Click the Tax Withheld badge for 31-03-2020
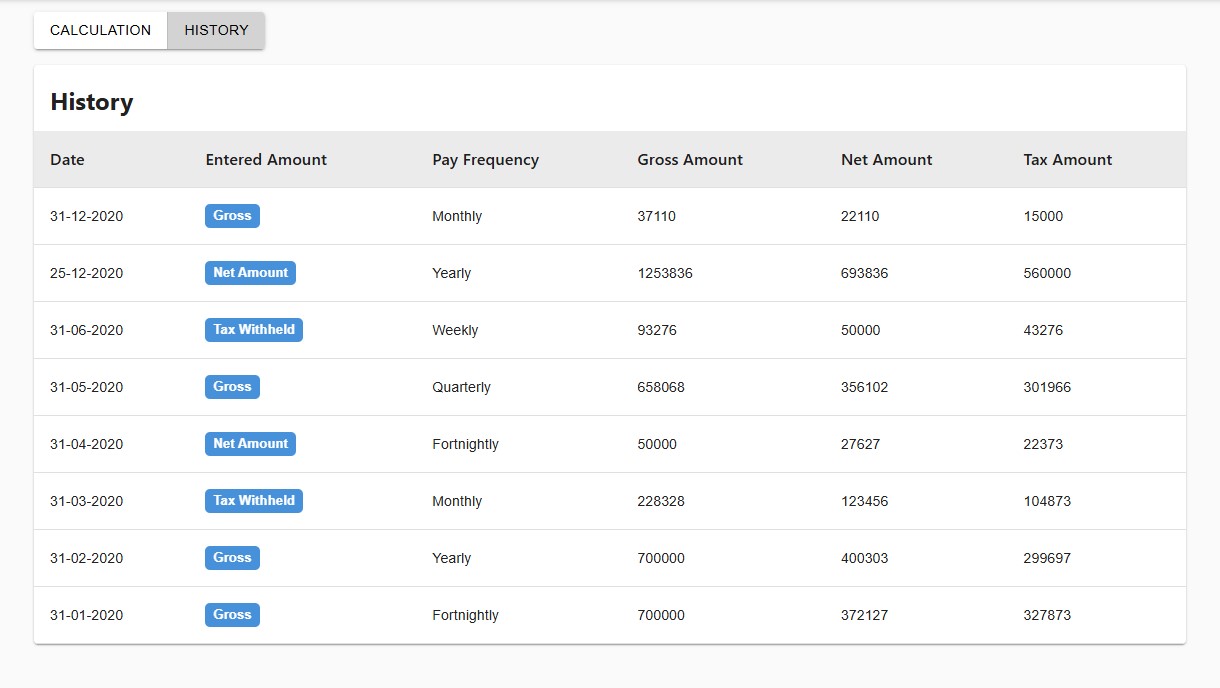 tap(254, 501)
